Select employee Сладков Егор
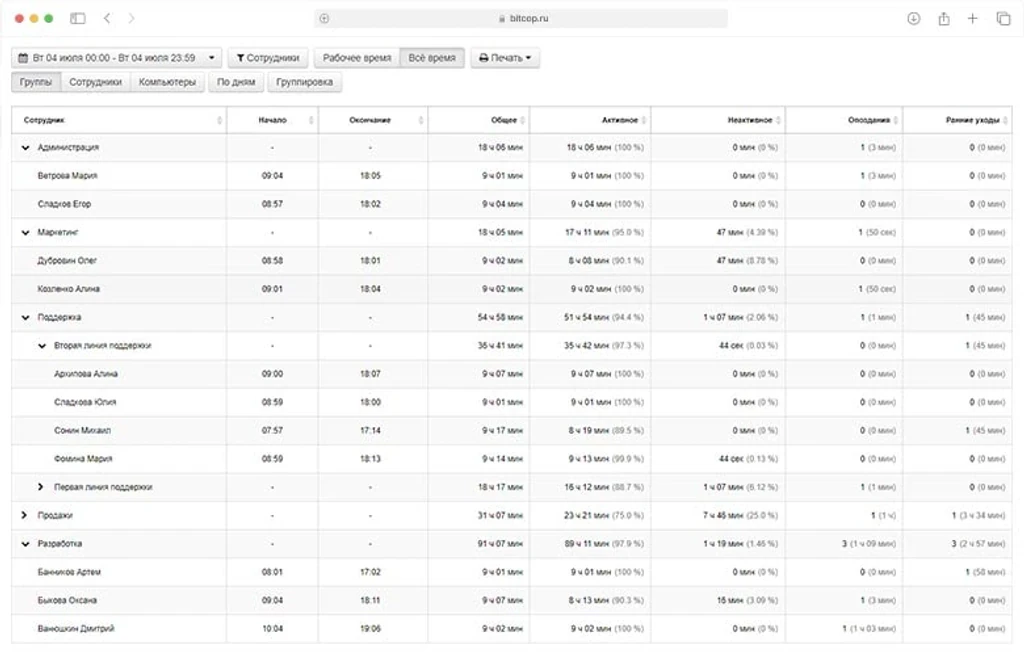Viewport: 1024px width, 658px height. coord(64,204)
